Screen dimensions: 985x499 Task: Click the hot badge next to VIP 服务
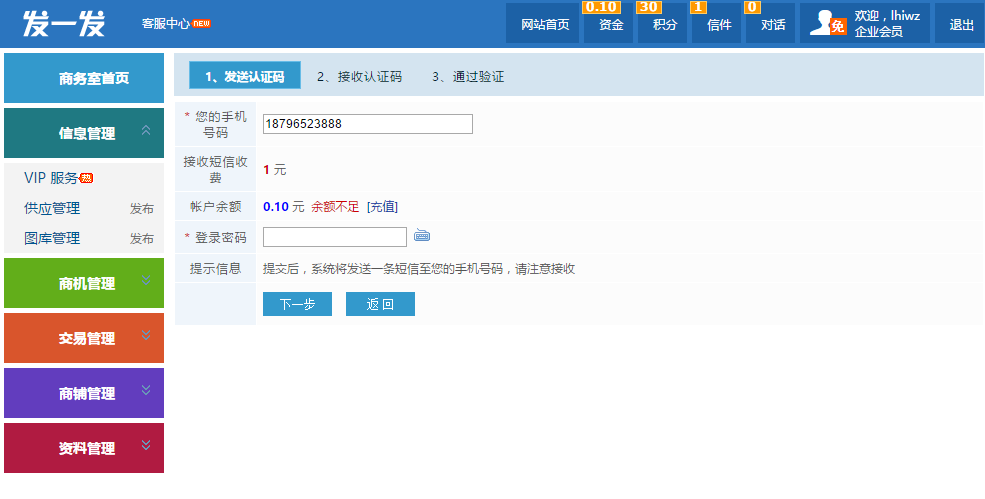coord(87,178)
